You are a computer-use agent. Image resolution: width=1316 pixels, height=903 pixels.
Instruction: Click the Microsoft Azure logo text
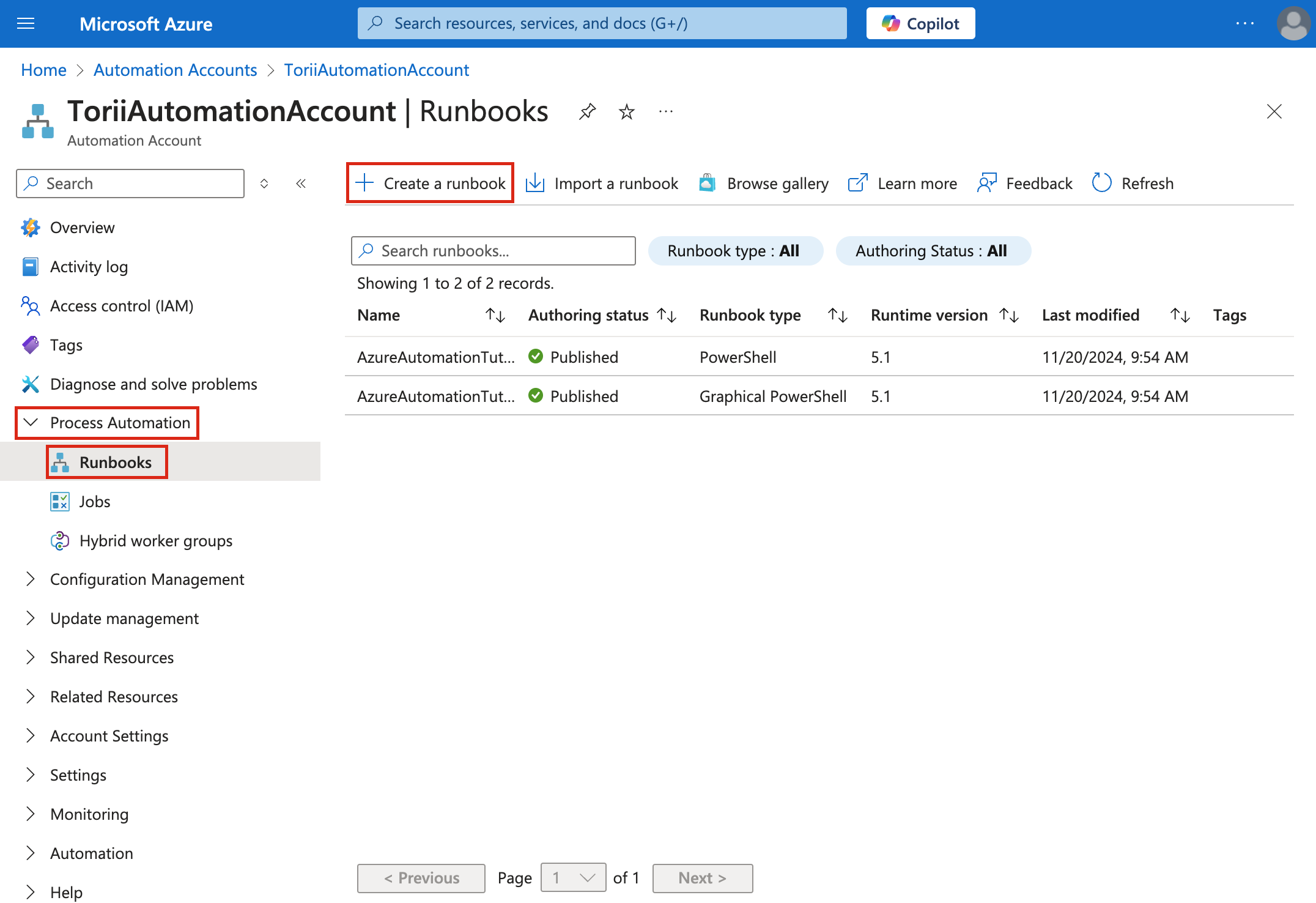[146, 24]
